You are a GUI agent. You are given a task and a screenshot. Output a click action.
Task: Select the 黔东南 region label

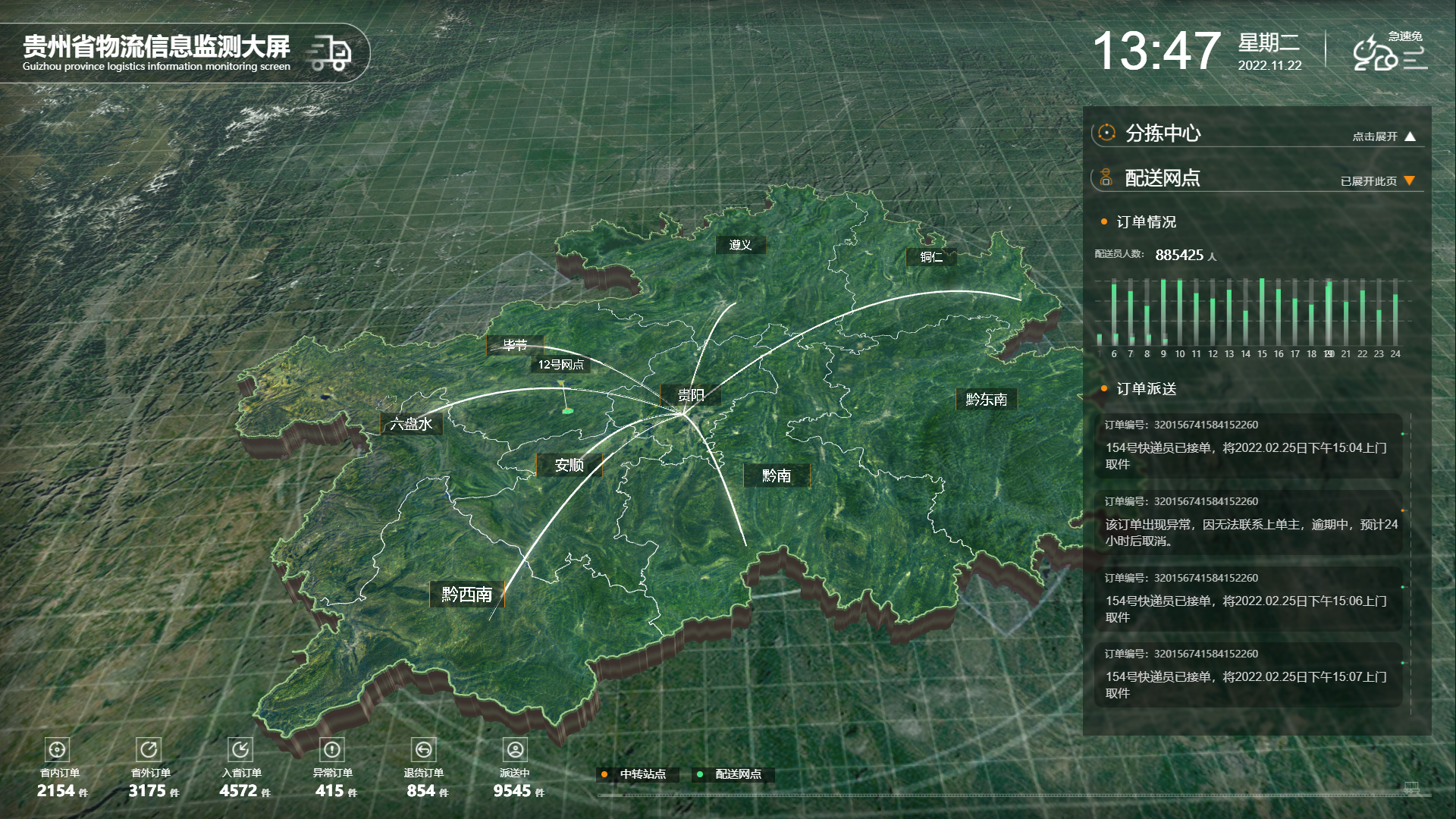[x=987, y=400]
